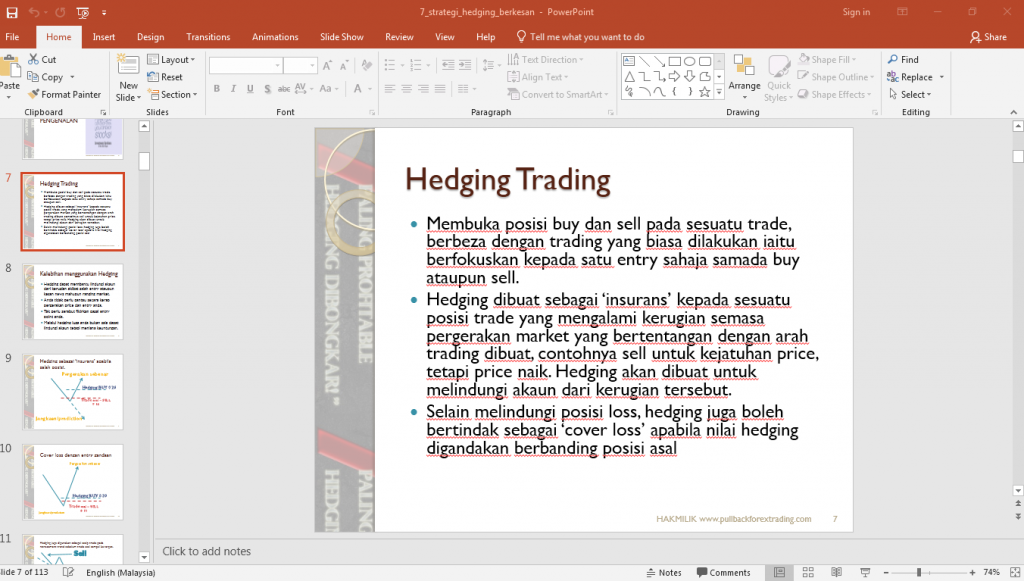Click the Start From Beginning presentation icon
This screenshot has height=581, width=1024.
83,12
